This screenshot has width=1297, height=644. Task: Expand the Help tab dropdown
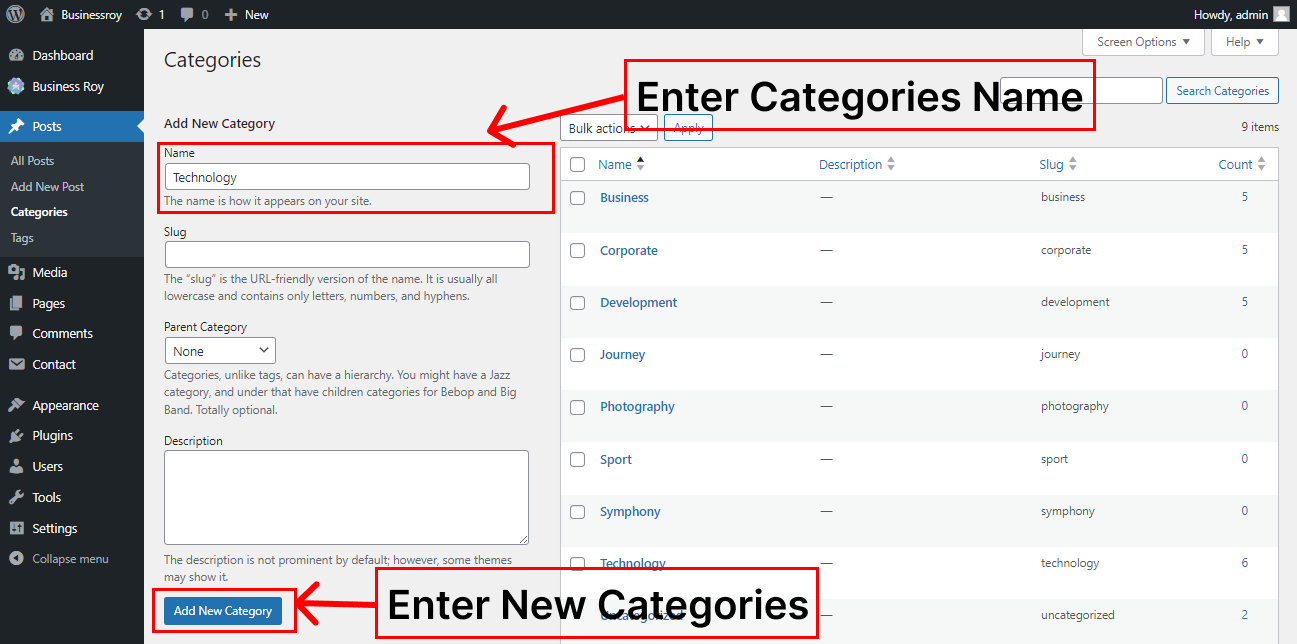1244,42
